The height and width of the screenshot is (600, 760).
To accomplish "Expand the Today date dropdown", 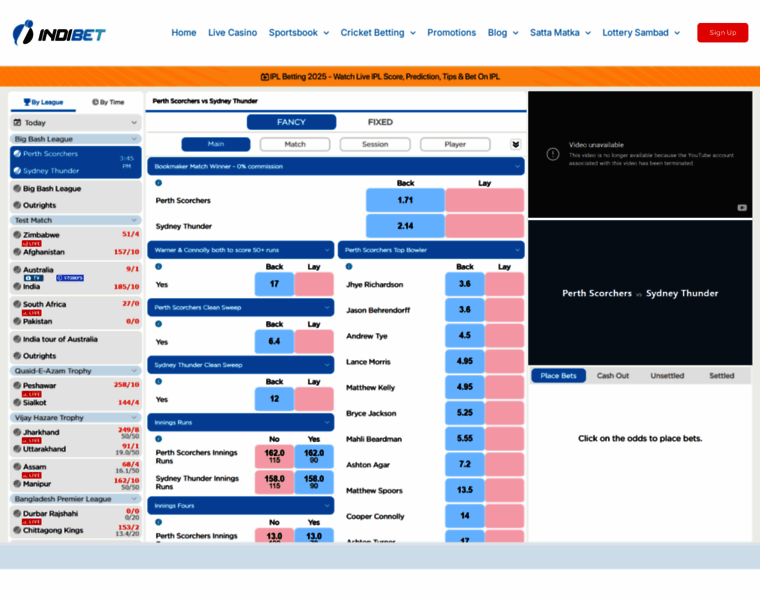I will 76,123.
